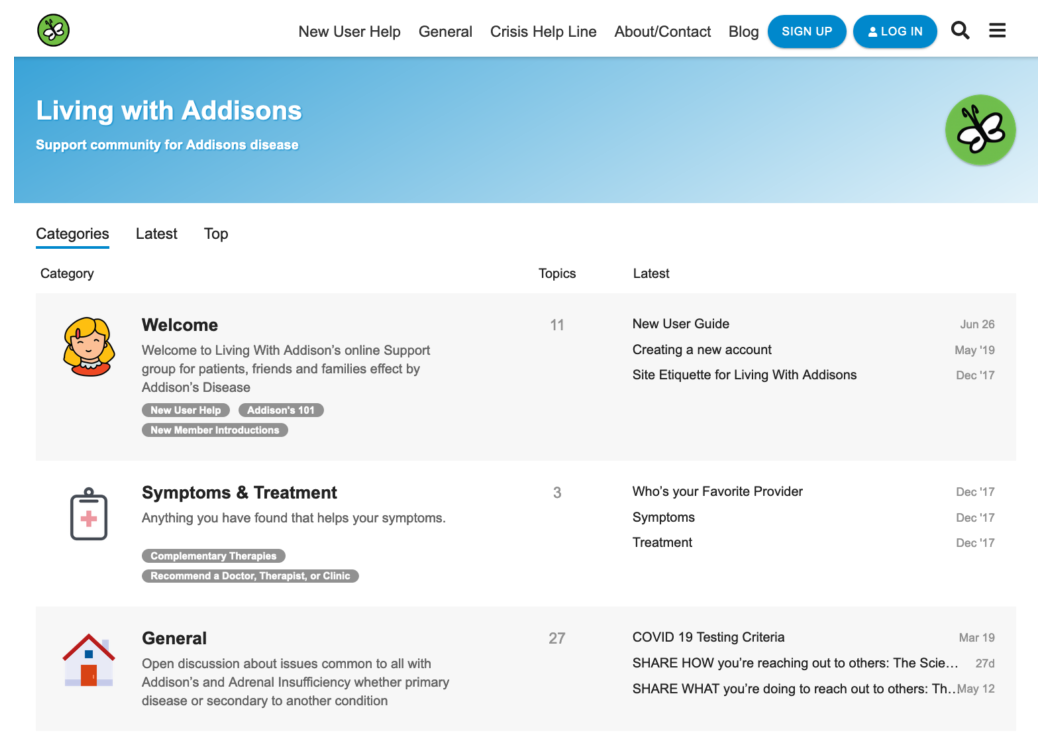The image size is (1054, 752).
Task: Open Site Etiquette for Living With Addisons
Action: pyautogui.click(x=744, y=375)
